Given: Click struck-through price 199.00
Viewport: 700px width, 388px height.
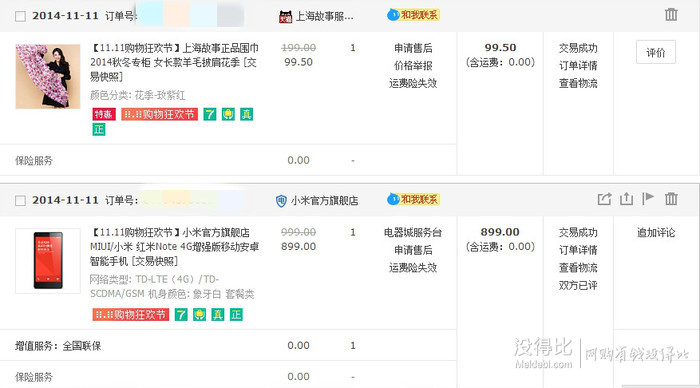Looking at the screenshot, I should click(298, 47).
